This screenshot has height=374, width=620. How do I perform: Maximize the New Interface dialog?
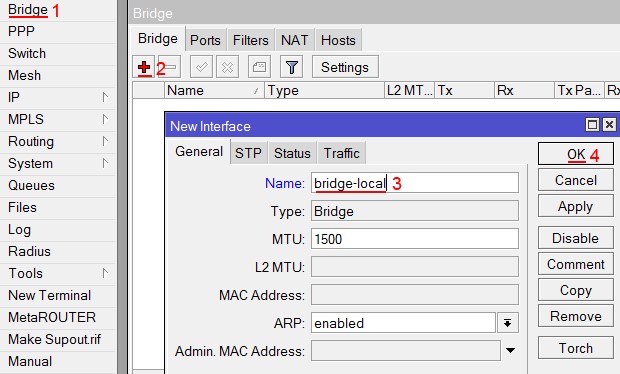click(592, 125)
